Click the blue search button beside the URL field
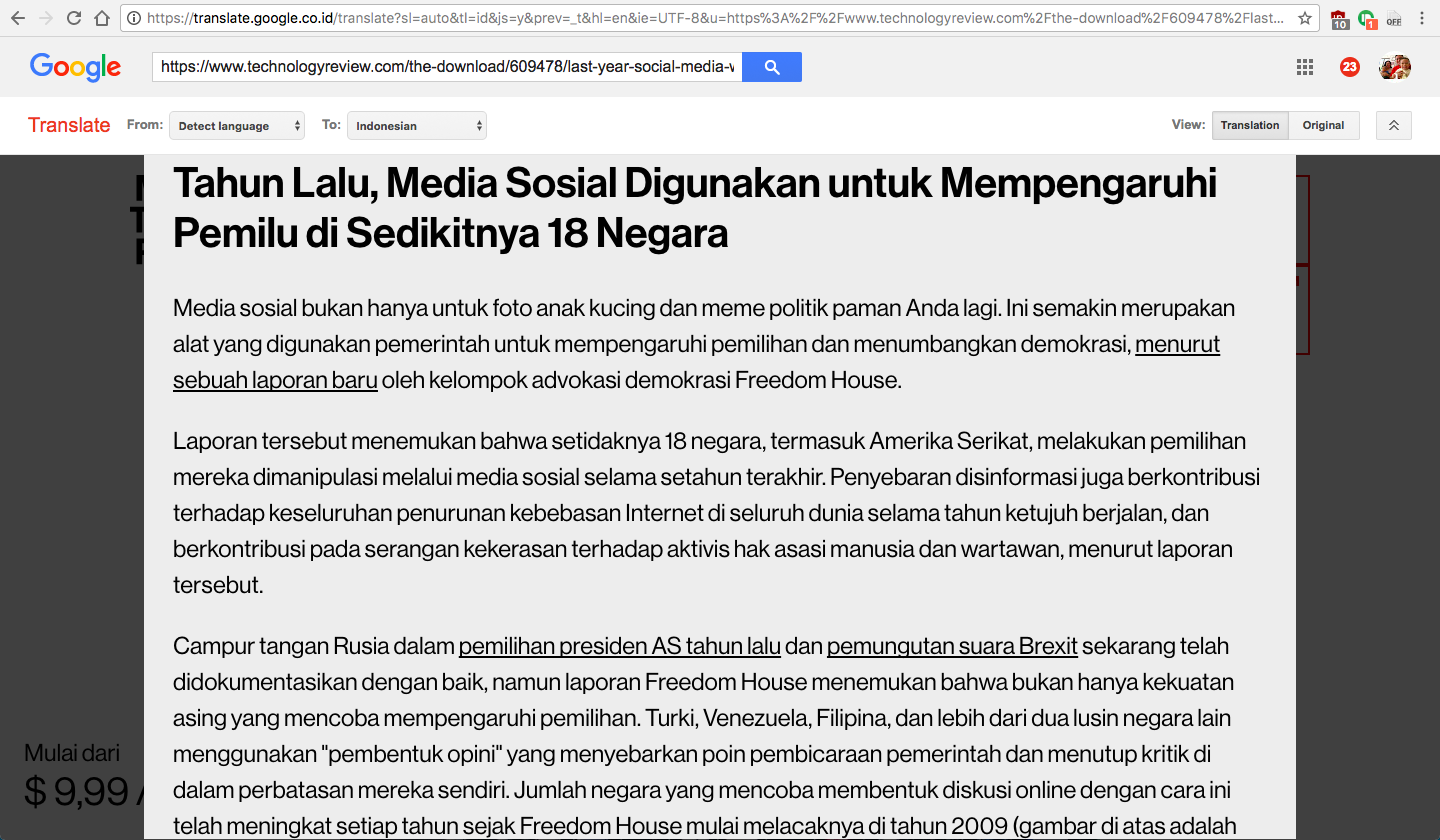This screenshot has height=840, width=1440. (x=771, y=67)
